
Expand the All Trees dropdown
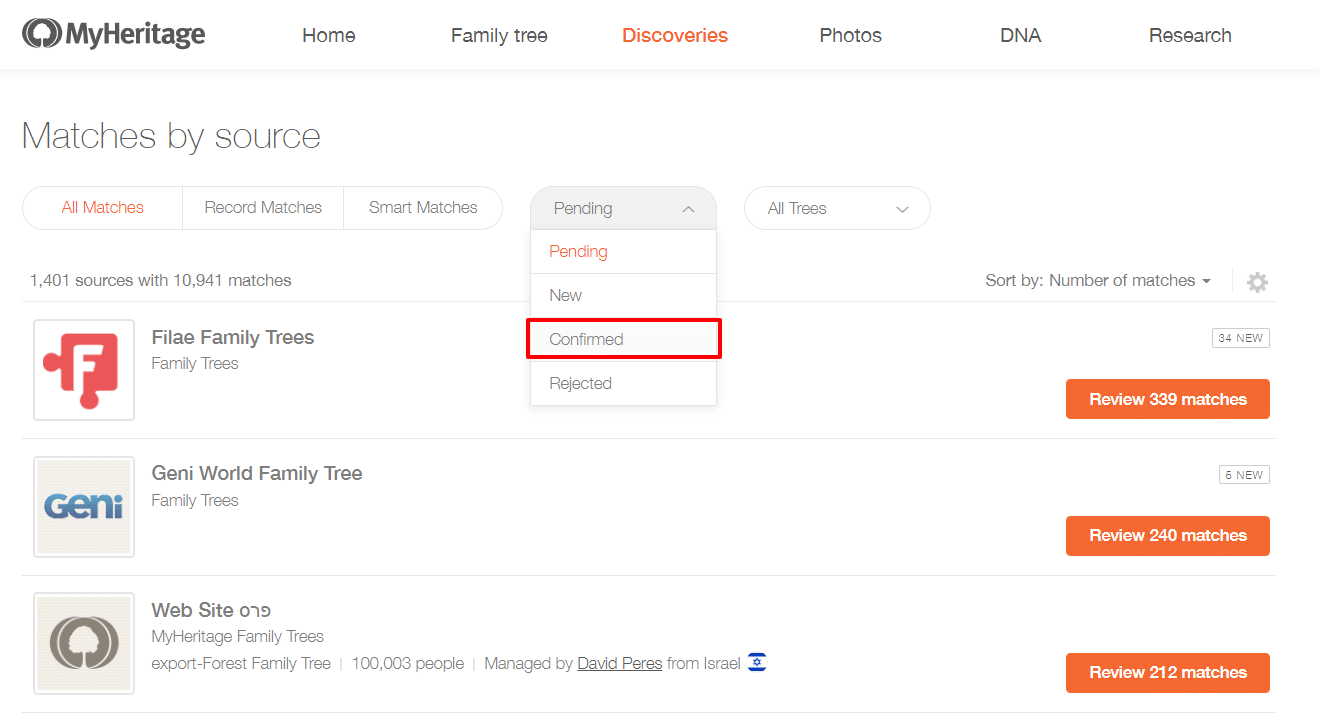[837, 208]
